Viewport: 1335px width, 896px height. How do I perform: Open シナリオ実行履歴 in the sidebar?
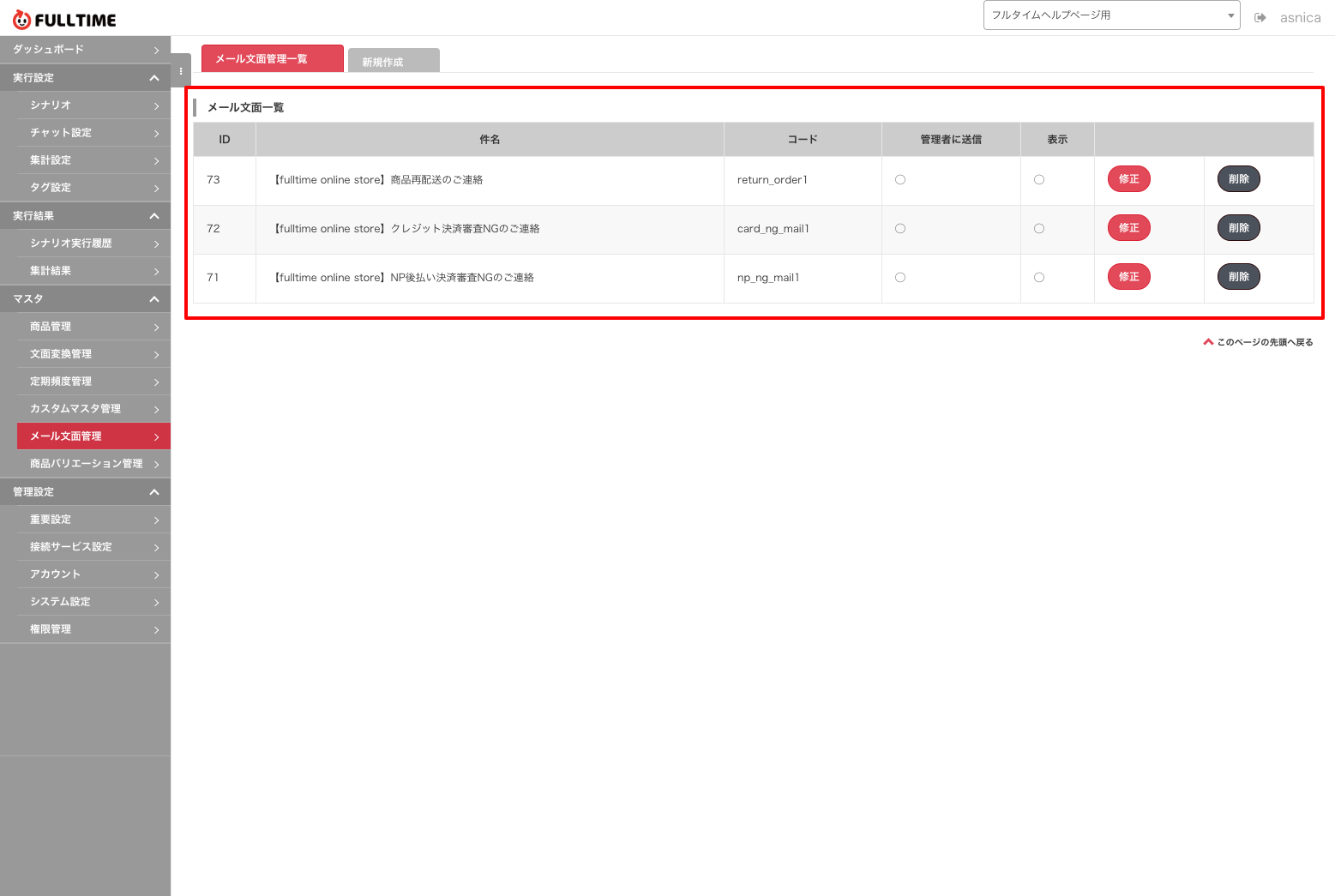[x=93, y=244]
